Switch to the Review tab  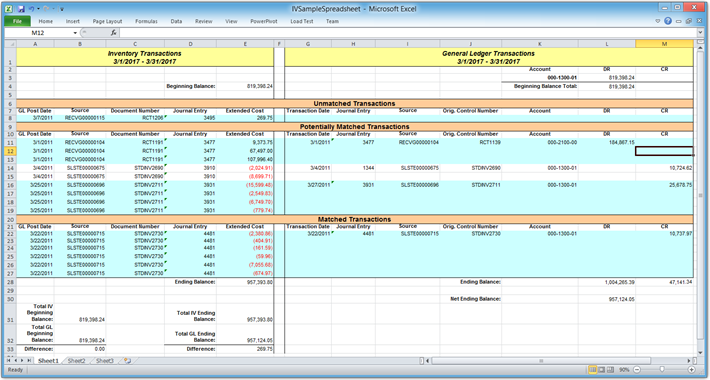coord(204,21)
